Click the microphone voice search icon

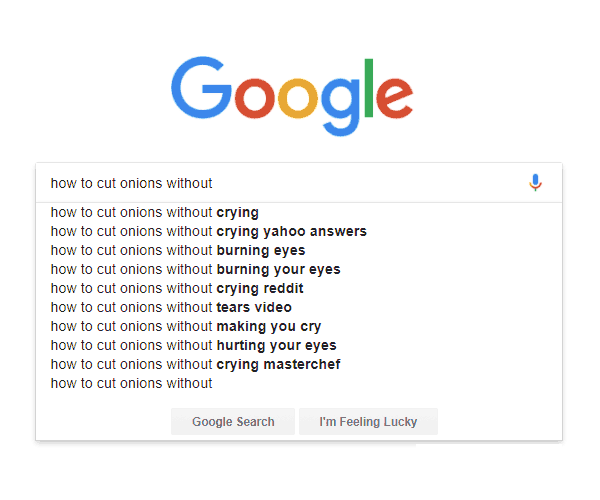[535, 182]
